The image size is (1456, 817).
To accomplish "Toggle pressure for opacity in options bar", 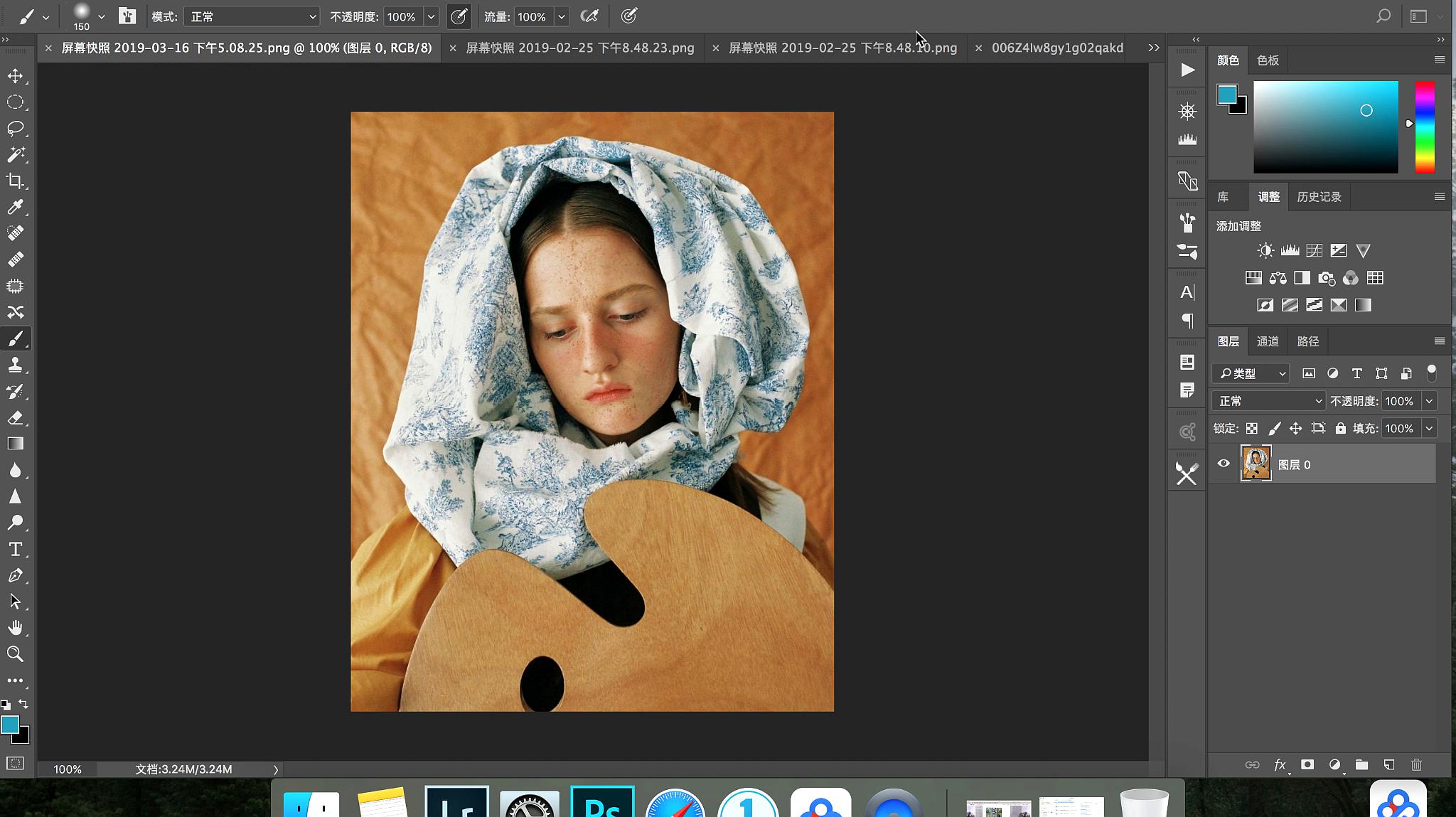I will pos(459,16).
